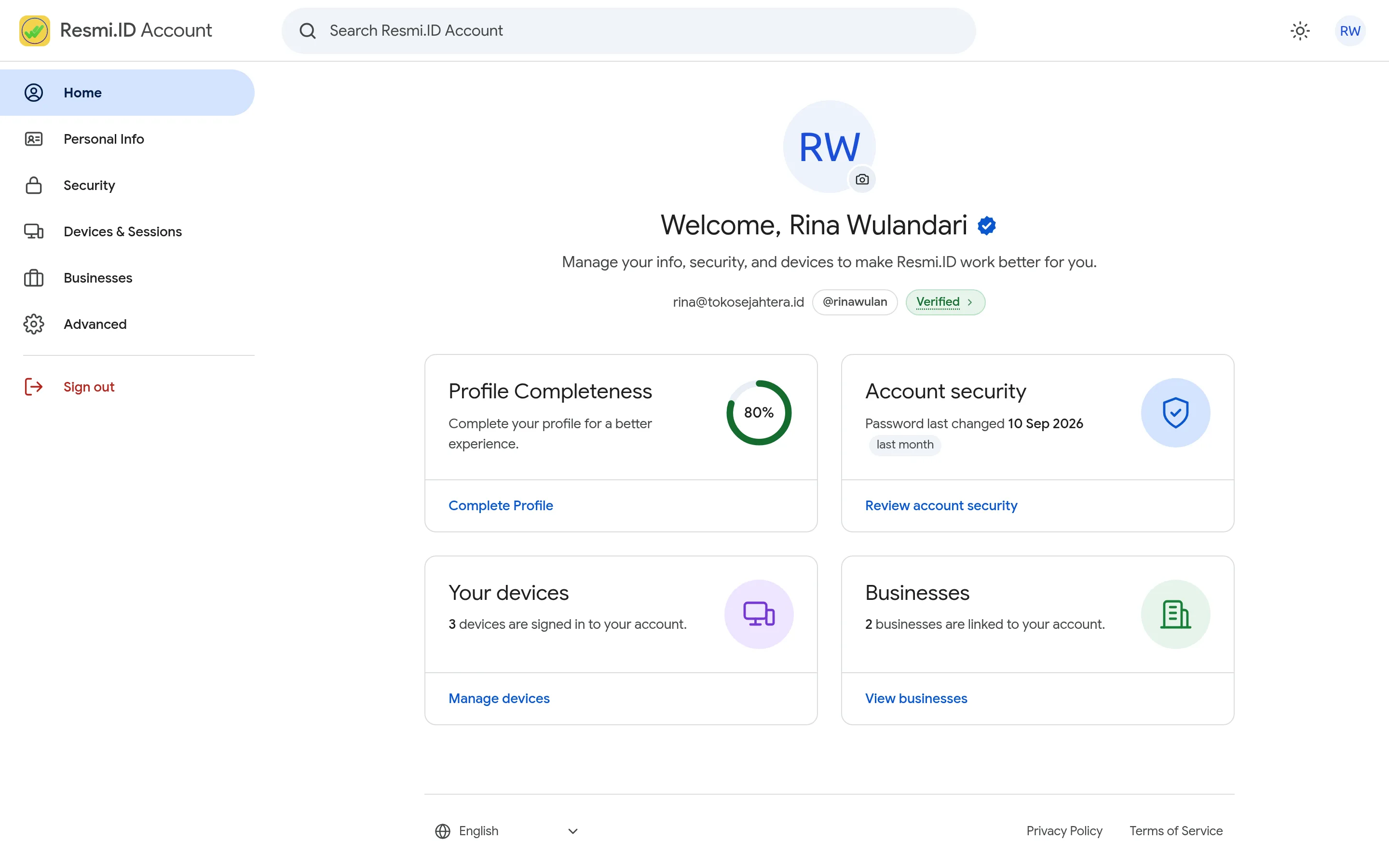Open the English language dropdown
Viewport: 1389px width, 868px height.
tap(507, 831)
